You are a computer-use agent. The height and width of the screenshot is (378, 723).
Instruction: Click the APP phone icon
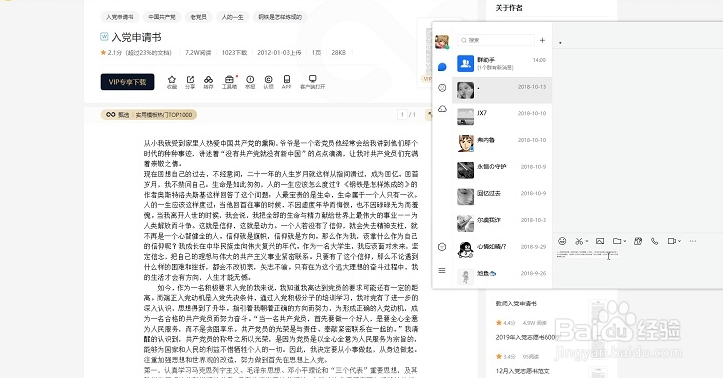[287, 79]
